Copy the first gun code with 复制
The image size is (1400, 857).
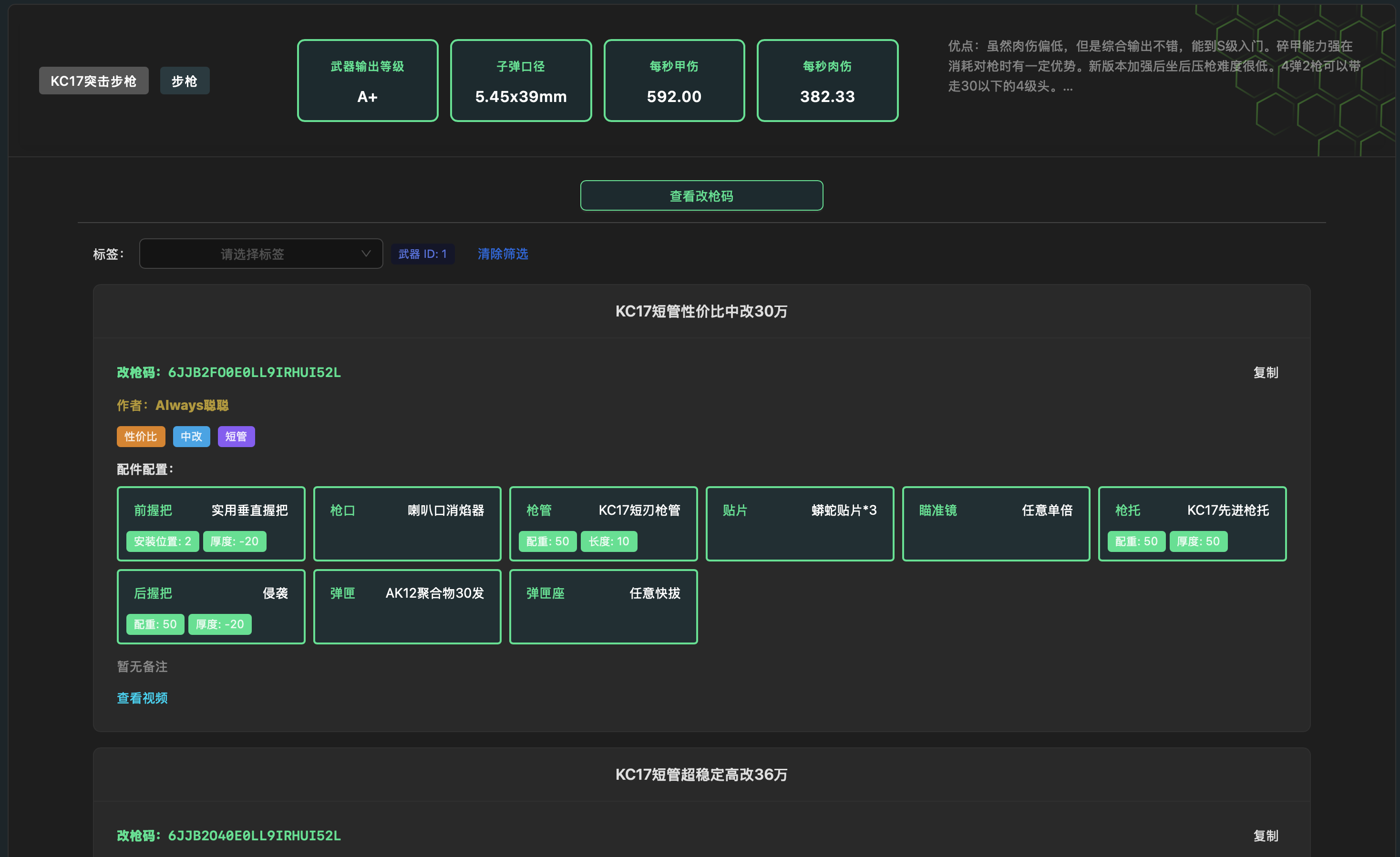click(x=1266, y=373)
